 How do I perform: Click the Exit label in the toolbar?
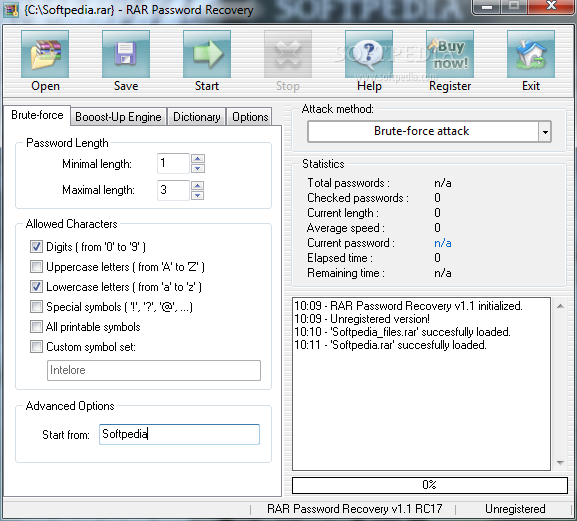point(531,86)
